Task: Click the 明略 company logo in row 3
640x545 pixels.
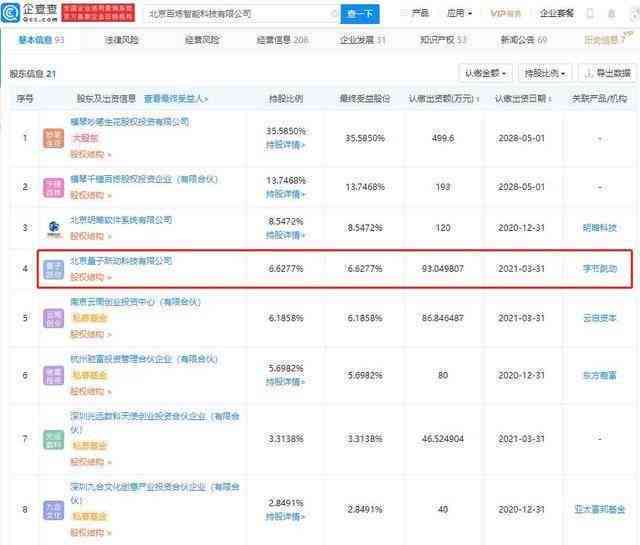Action: 54,228
